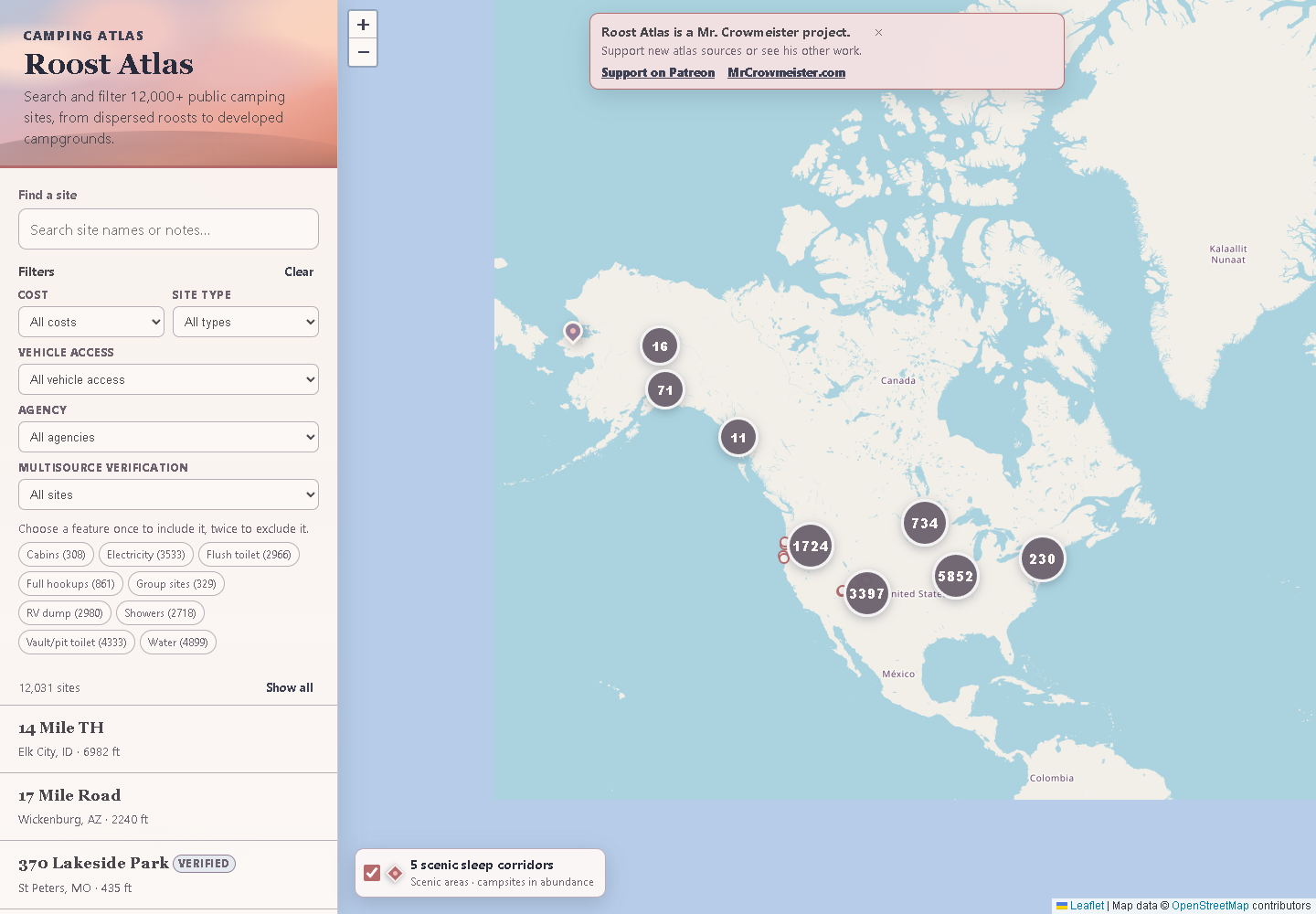The image size is (1316, 914).
Task: Select the 14 Mile TH site
Action: 168,739
